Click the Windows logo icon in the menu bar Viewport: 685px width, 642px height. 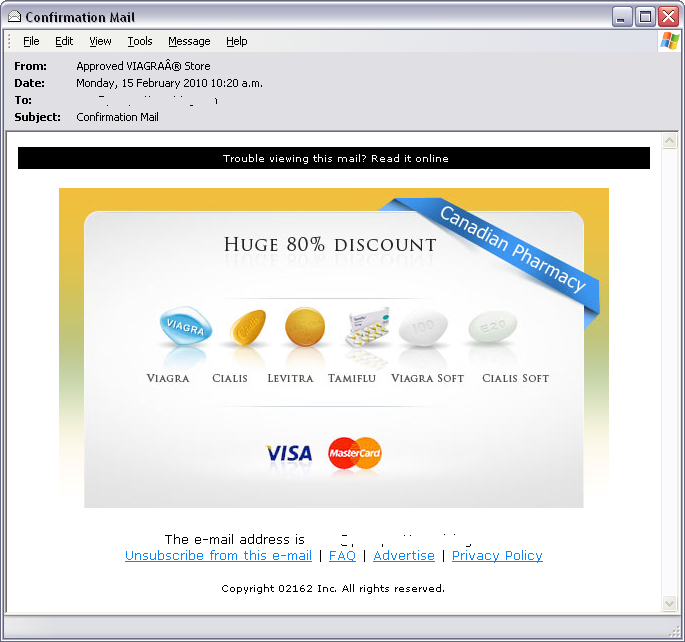[669, 41]
